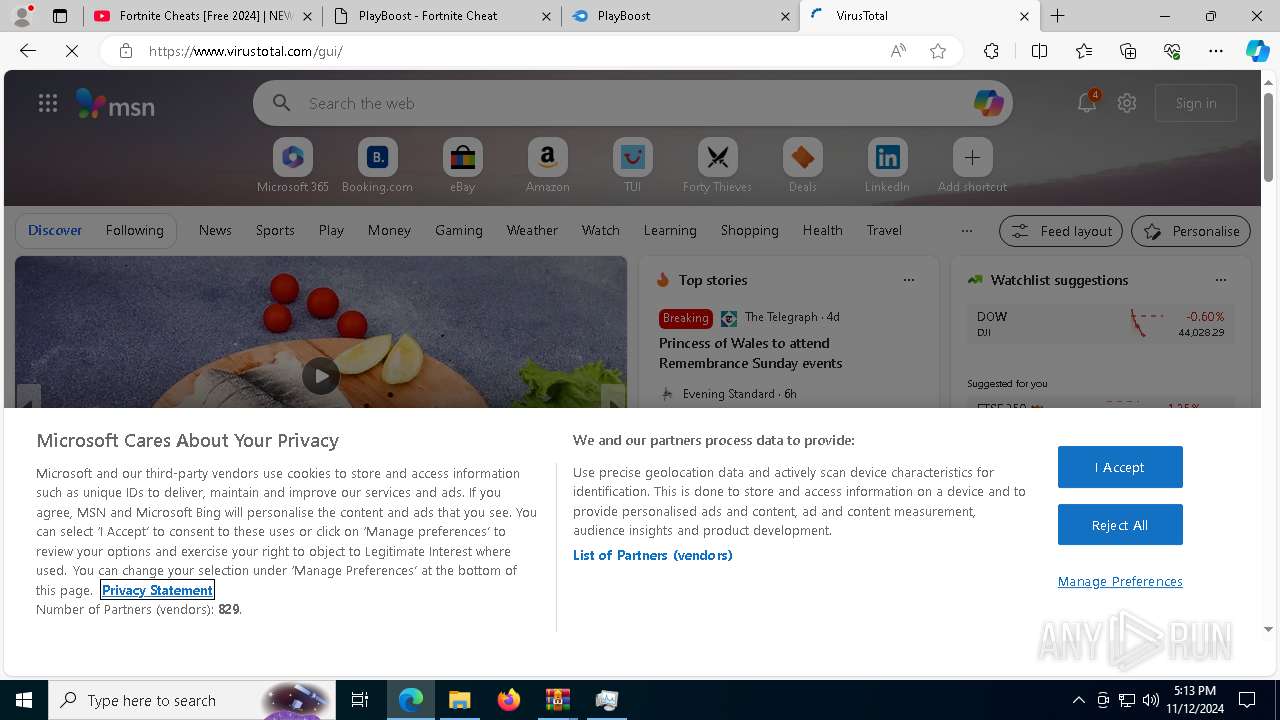The width and height of the screenshot is (1280, 720).
Task: Open the Edge profile avatar
Action: point(22,16)
